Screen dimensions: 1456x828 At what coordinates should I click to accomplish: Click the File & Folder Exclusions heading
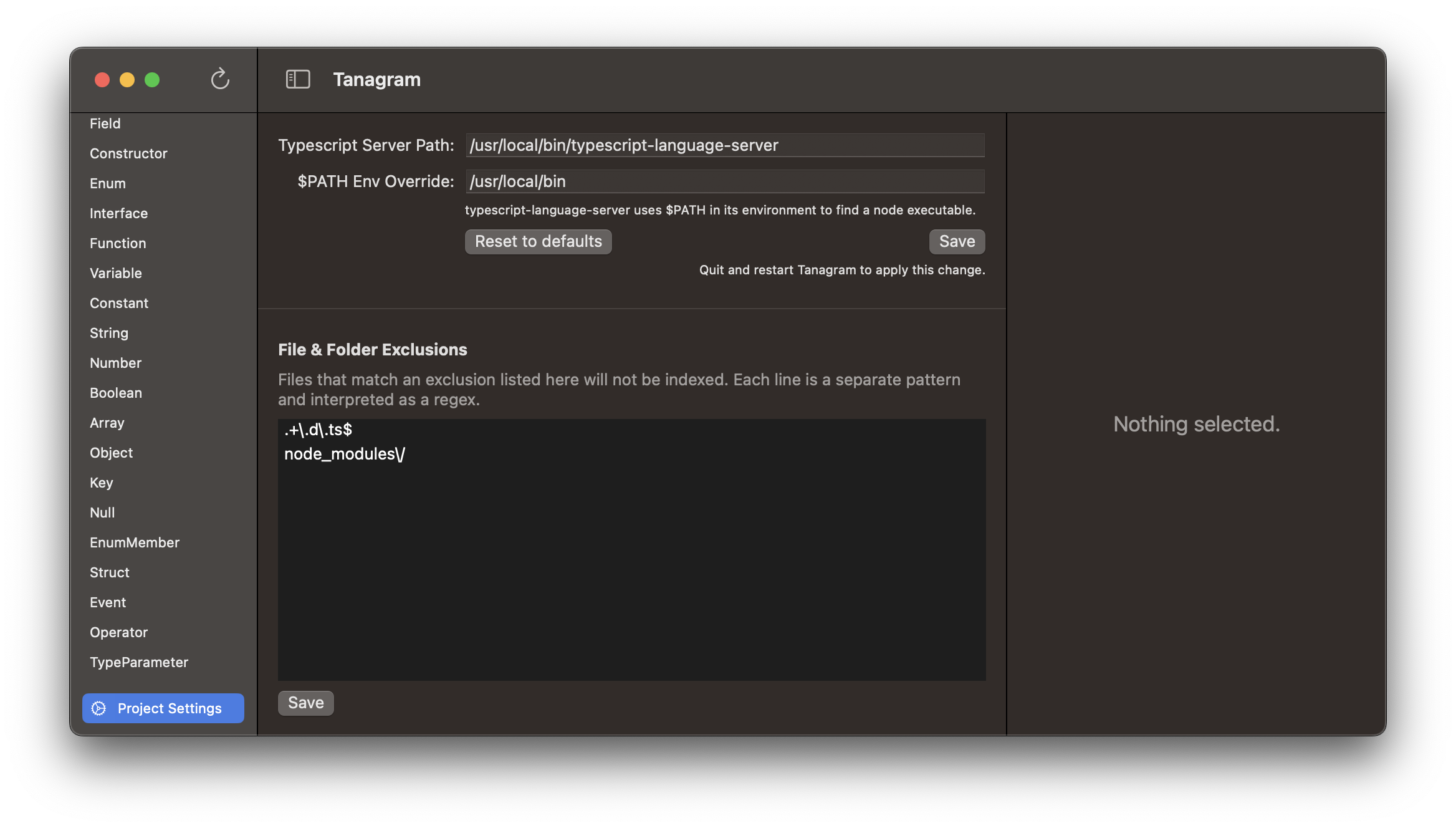(x=373, y=350)
